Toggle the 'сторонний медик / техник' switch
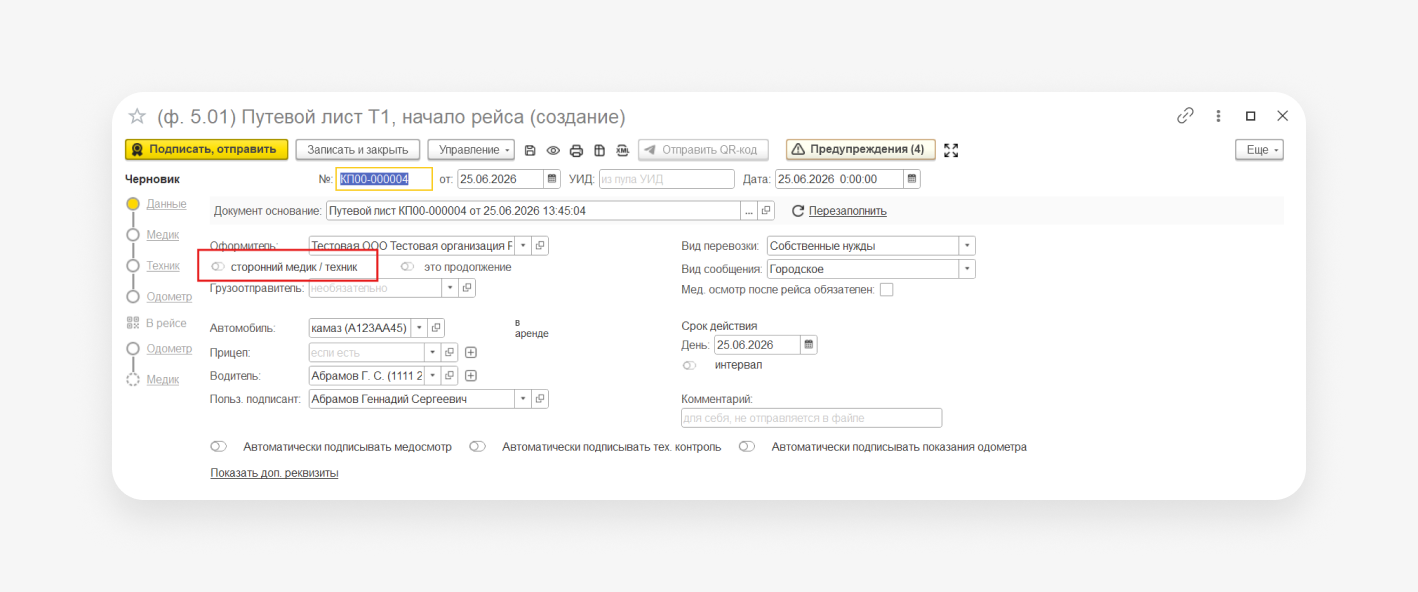1418x592 pixels. [x=218, y=267]
